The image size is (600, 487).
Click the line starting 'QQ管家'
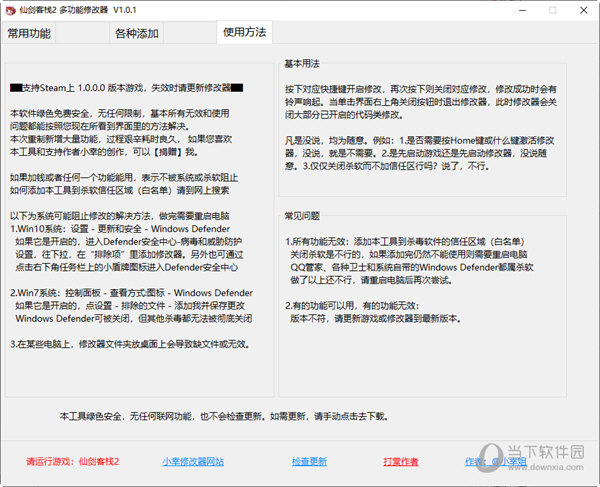click(x=412, y=267)
